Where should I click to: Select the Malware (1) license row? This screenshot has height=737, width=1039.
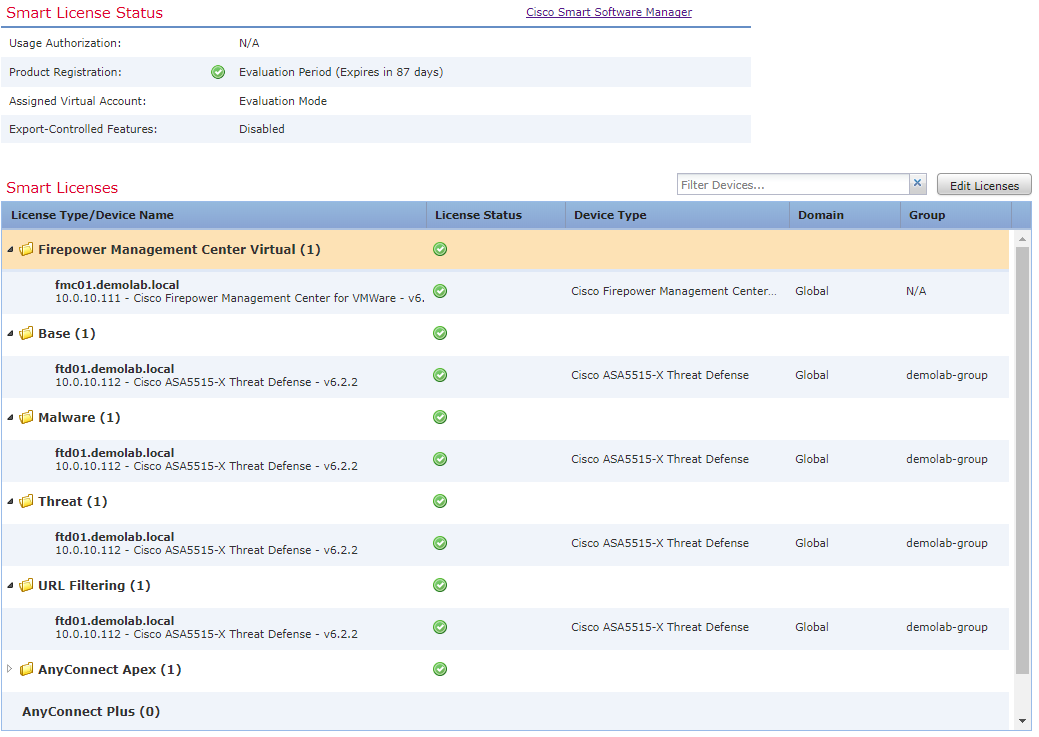coord(505,418)
